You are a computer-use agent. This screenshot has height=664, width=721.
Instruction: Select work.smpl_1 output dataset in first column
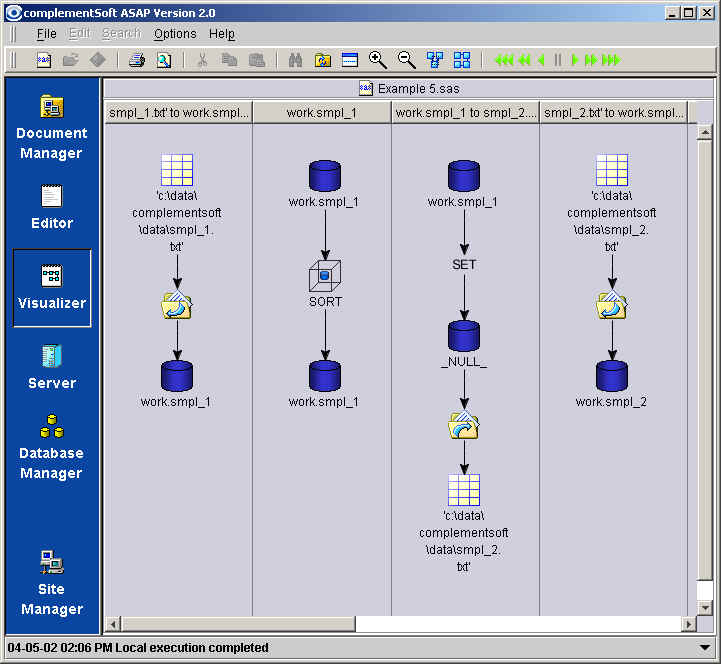pyautogui.click(x=177, y=376)
